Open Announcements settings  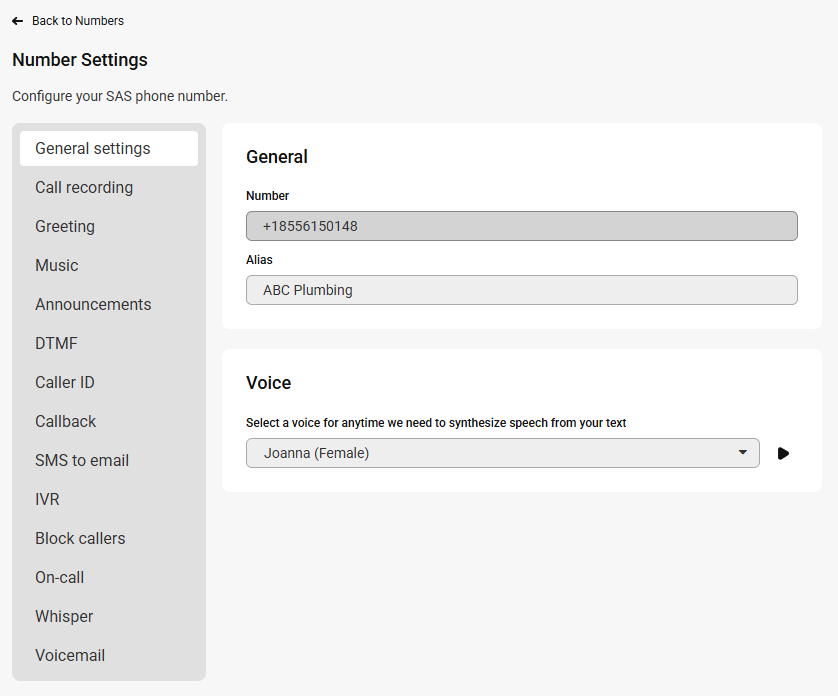point(109,305)
